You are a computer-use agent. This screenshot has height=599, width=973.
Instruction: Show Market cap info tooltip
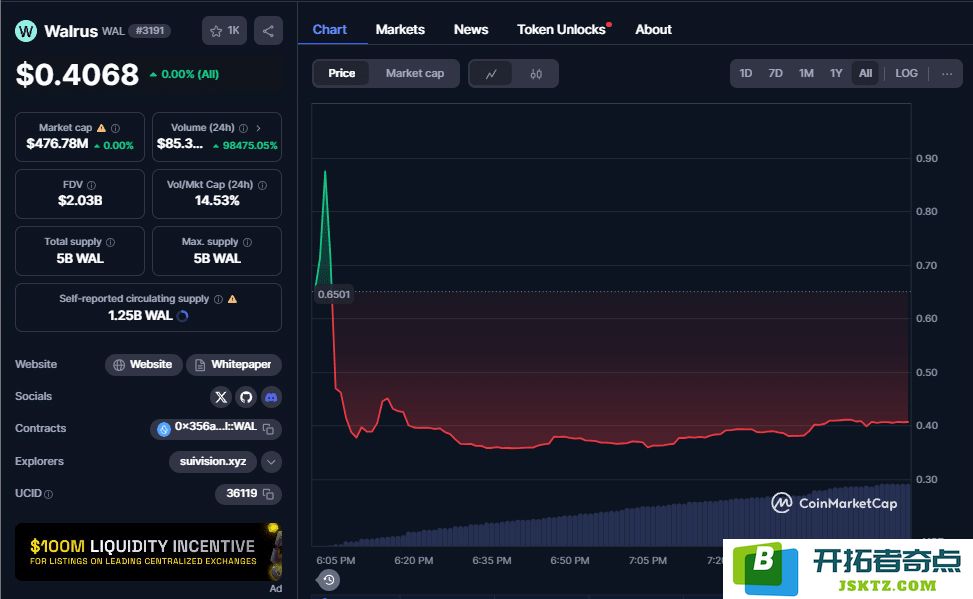coord(115,128)
